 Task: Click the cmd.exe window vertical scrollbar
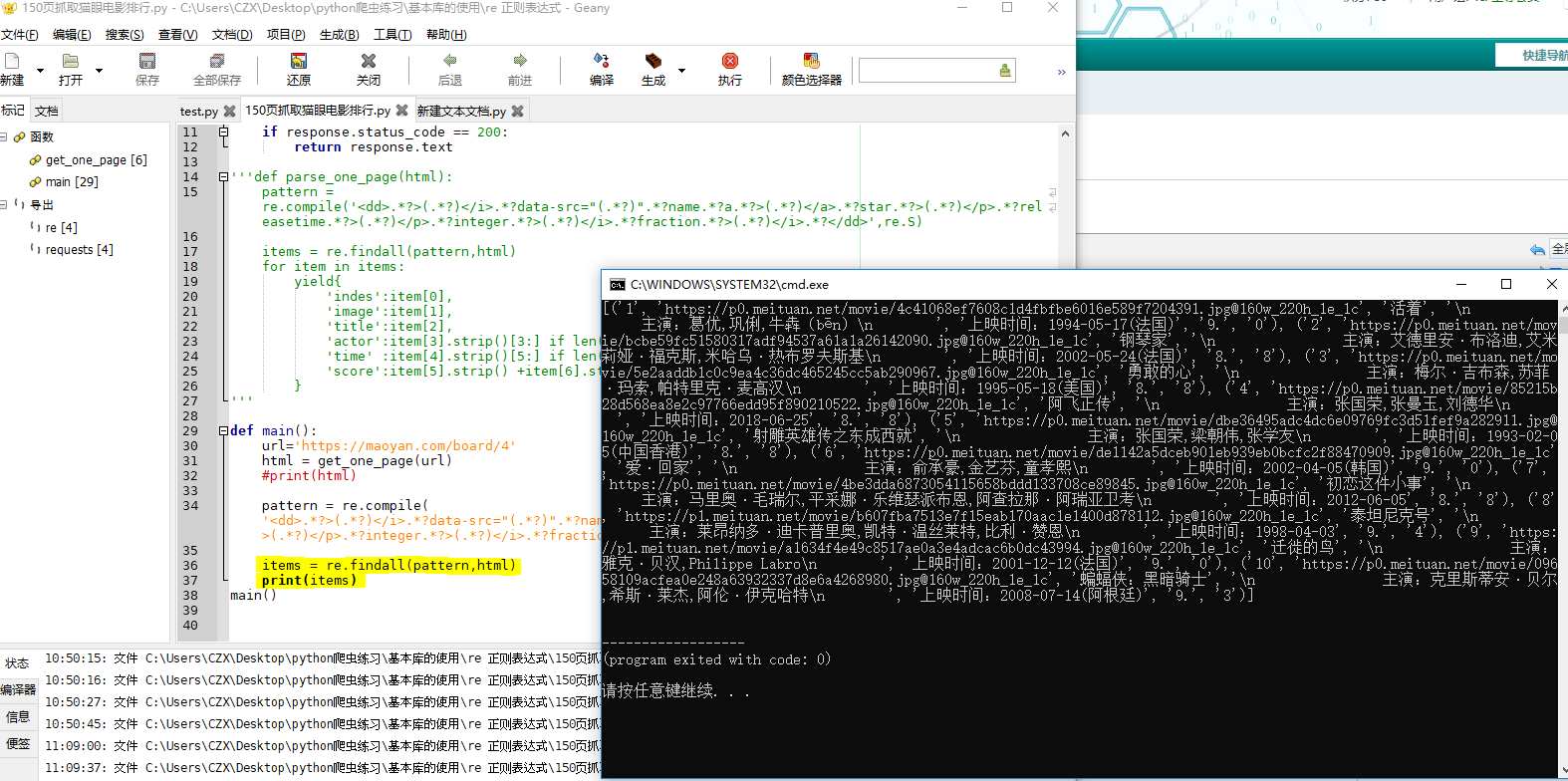click(1562, 538)
